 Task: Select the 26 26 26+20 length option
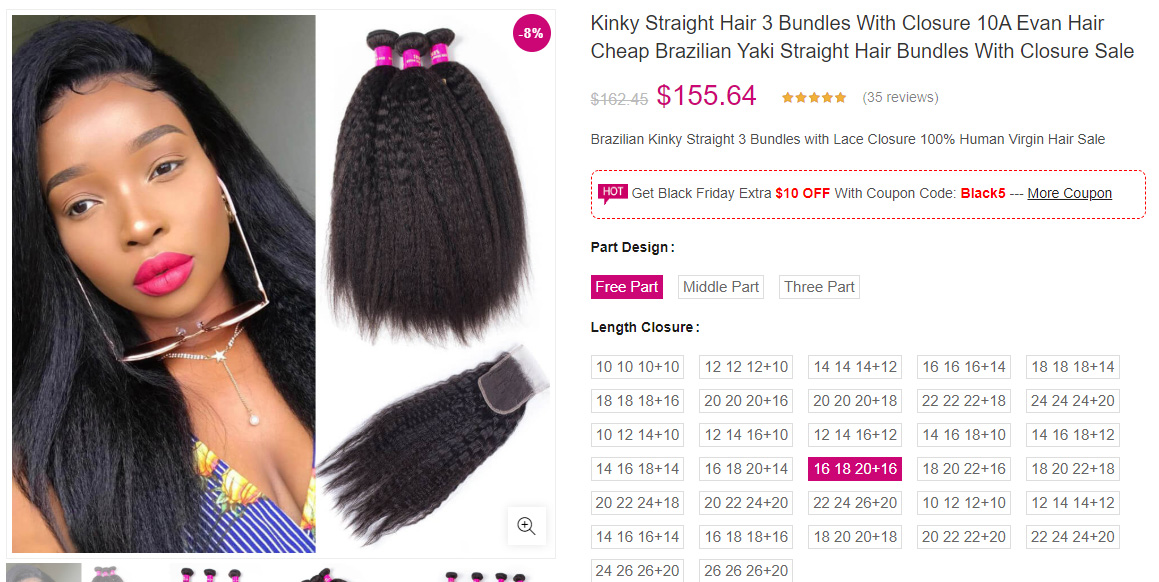coord(746,571)
